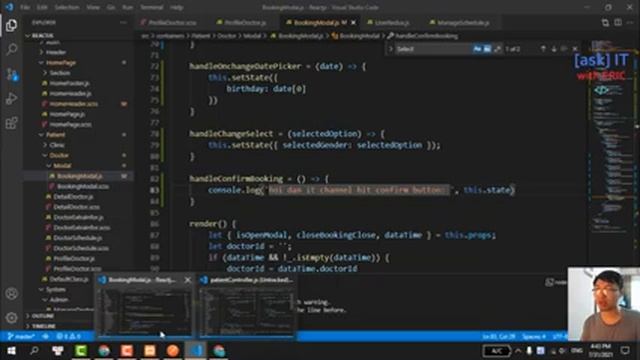This screenshot has height=360, width=640.
Task: Open the Windows Start menu
Action: (x=11, y=351)
